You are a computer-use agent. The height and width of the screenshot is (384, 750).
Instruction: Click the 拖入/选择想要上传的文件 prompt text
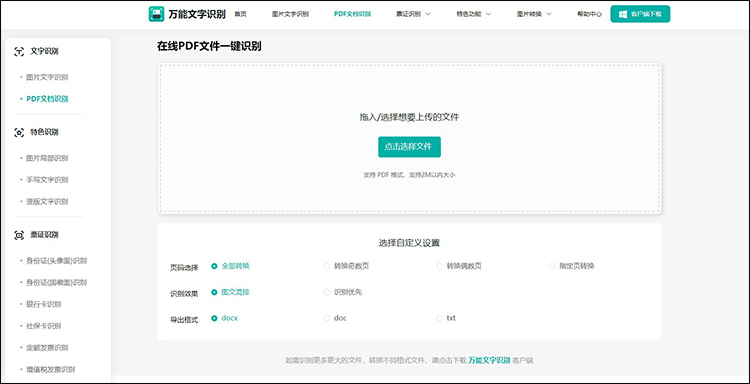click(x=409, y=117)
